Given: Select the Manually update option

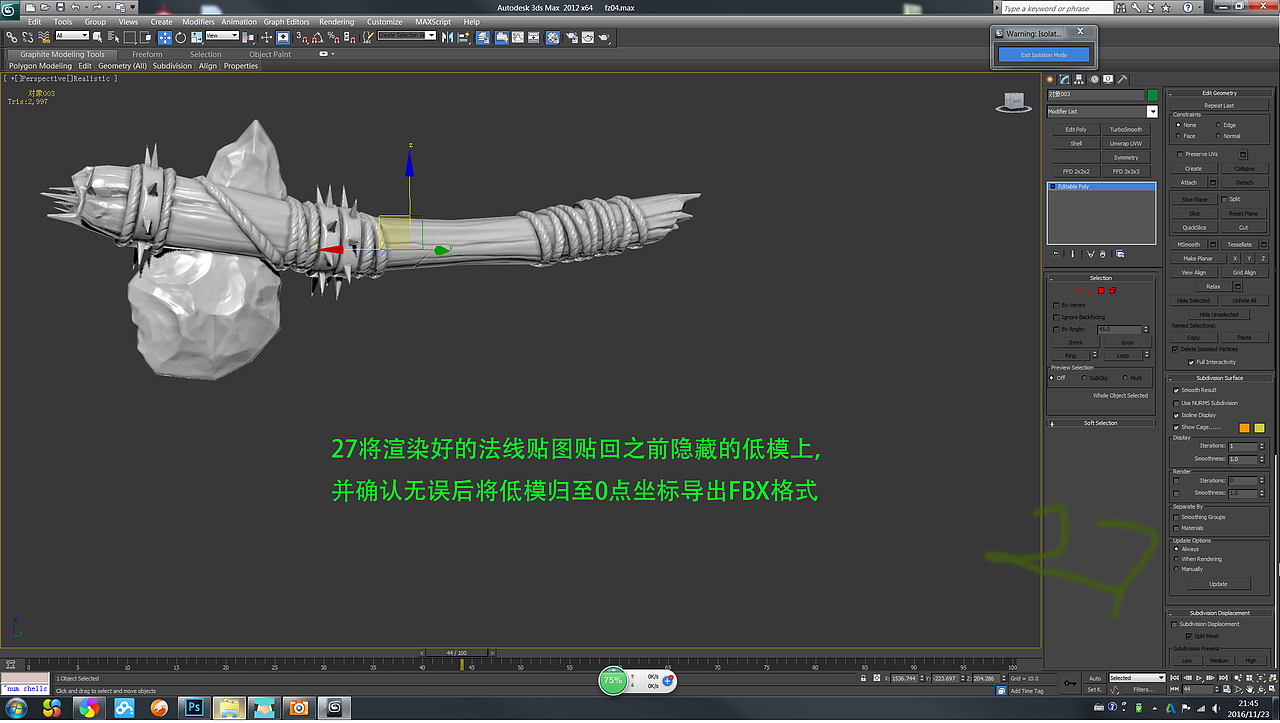Looking at the screenshot, I should click(x=1177, y=569).
